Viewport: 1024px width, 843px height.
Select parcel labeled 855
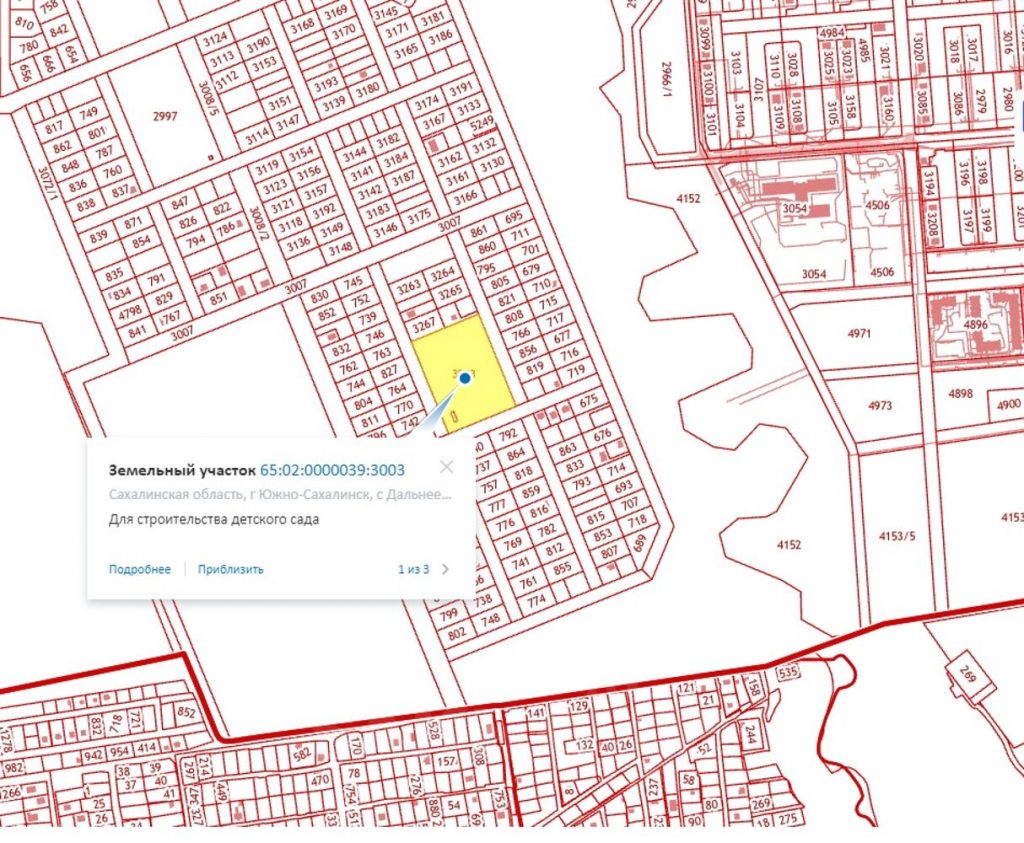pyautogui.click(x=562, y=569)
